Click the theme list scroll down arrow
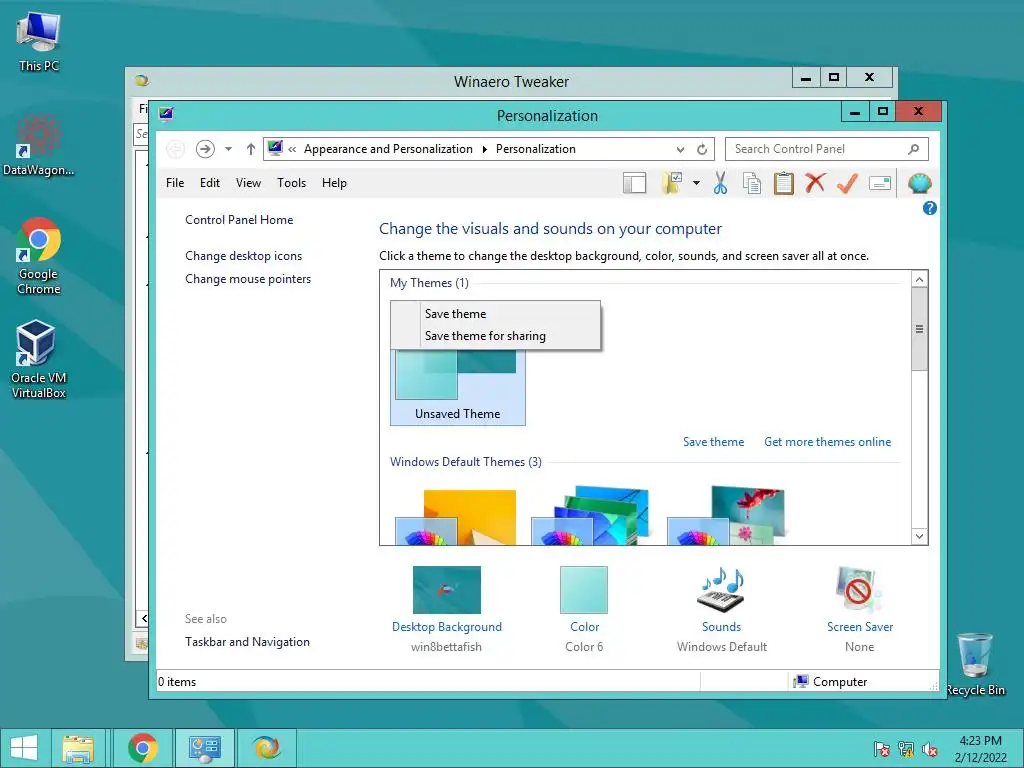The width and height of the screenshot is (1024, 768). (919, 536)
